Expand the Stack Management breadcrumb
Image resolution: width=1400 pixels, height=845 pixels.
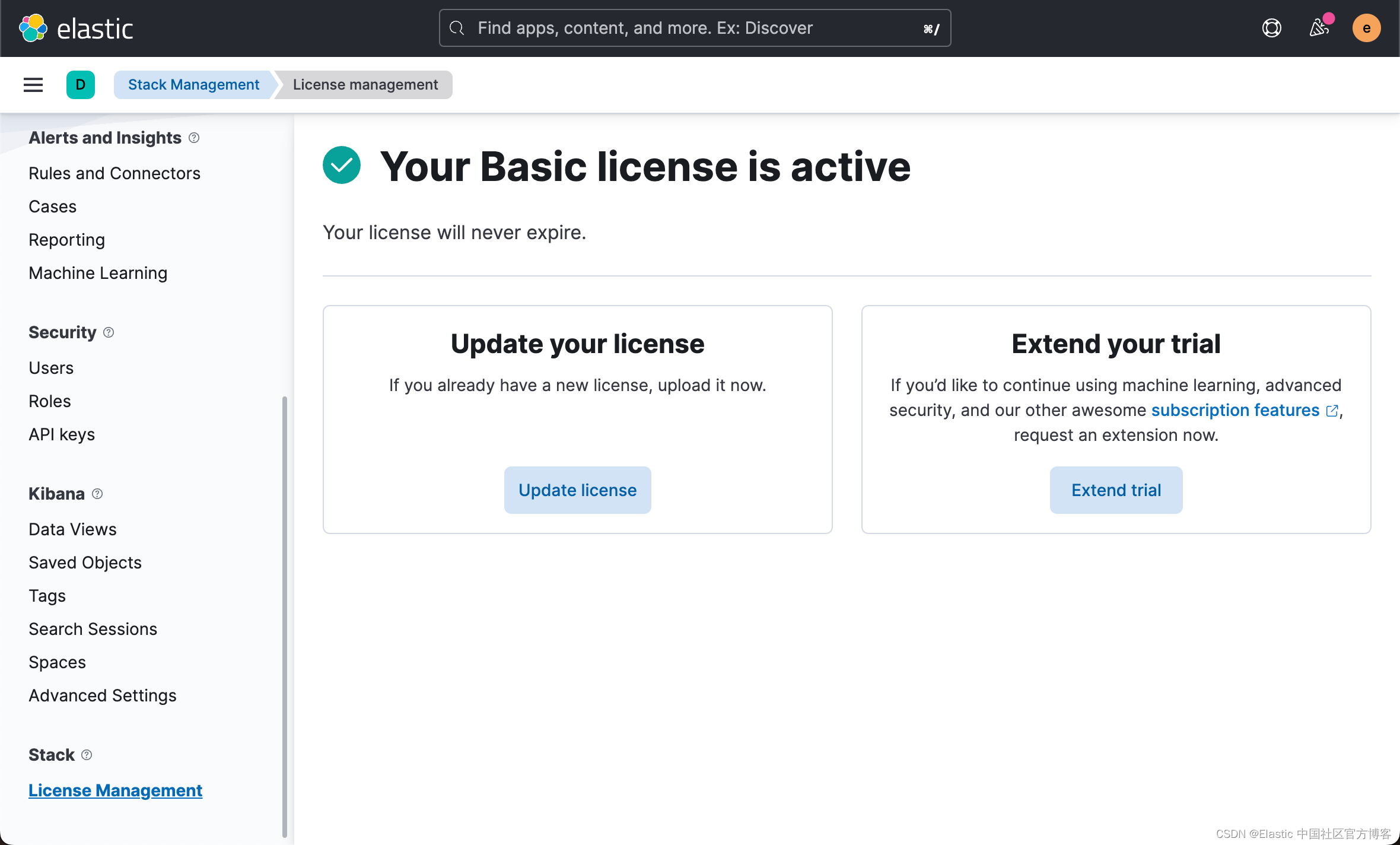point(193,84)
